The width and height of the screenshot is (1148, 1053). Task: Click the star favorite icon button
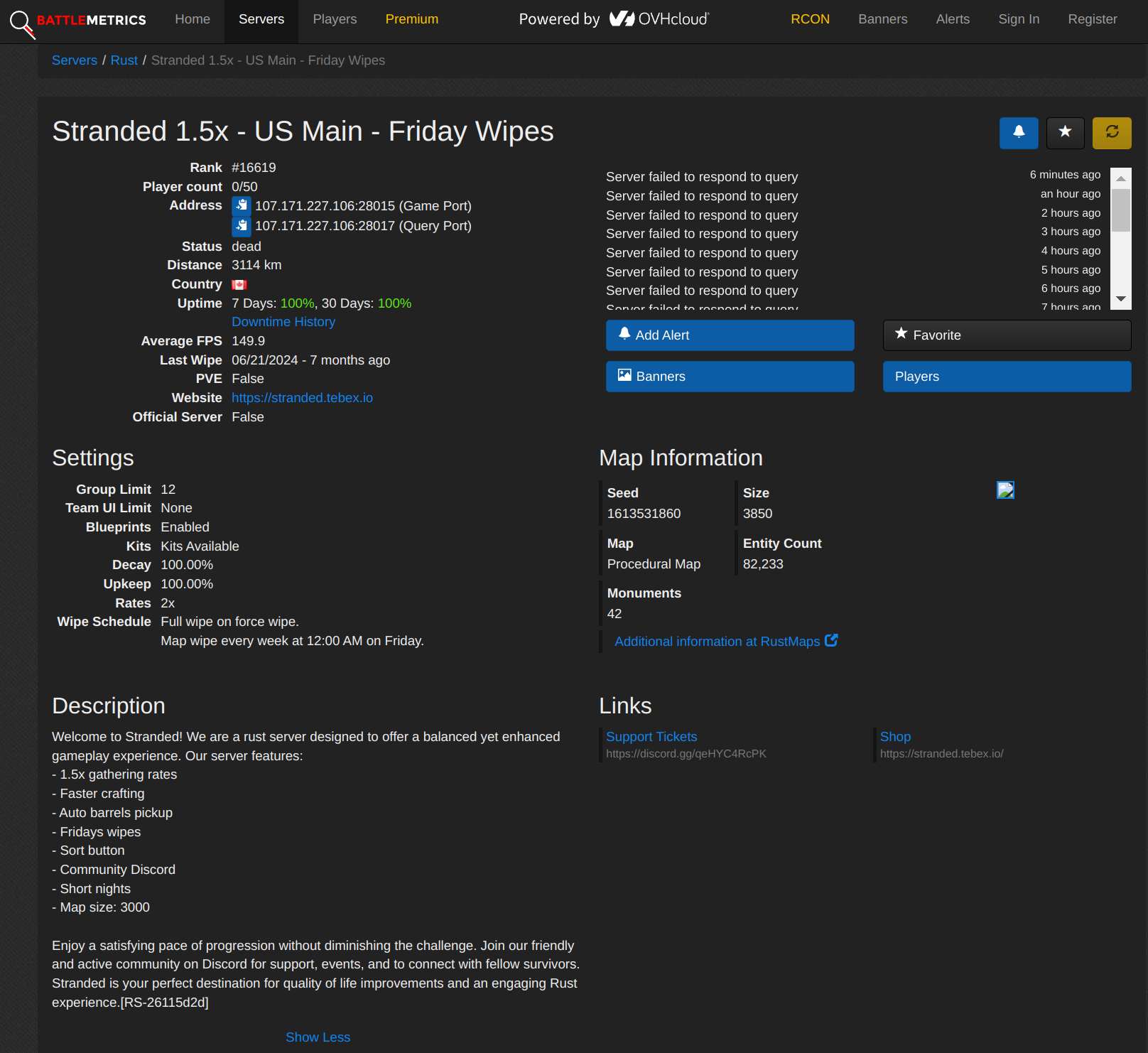point(1065,133)
